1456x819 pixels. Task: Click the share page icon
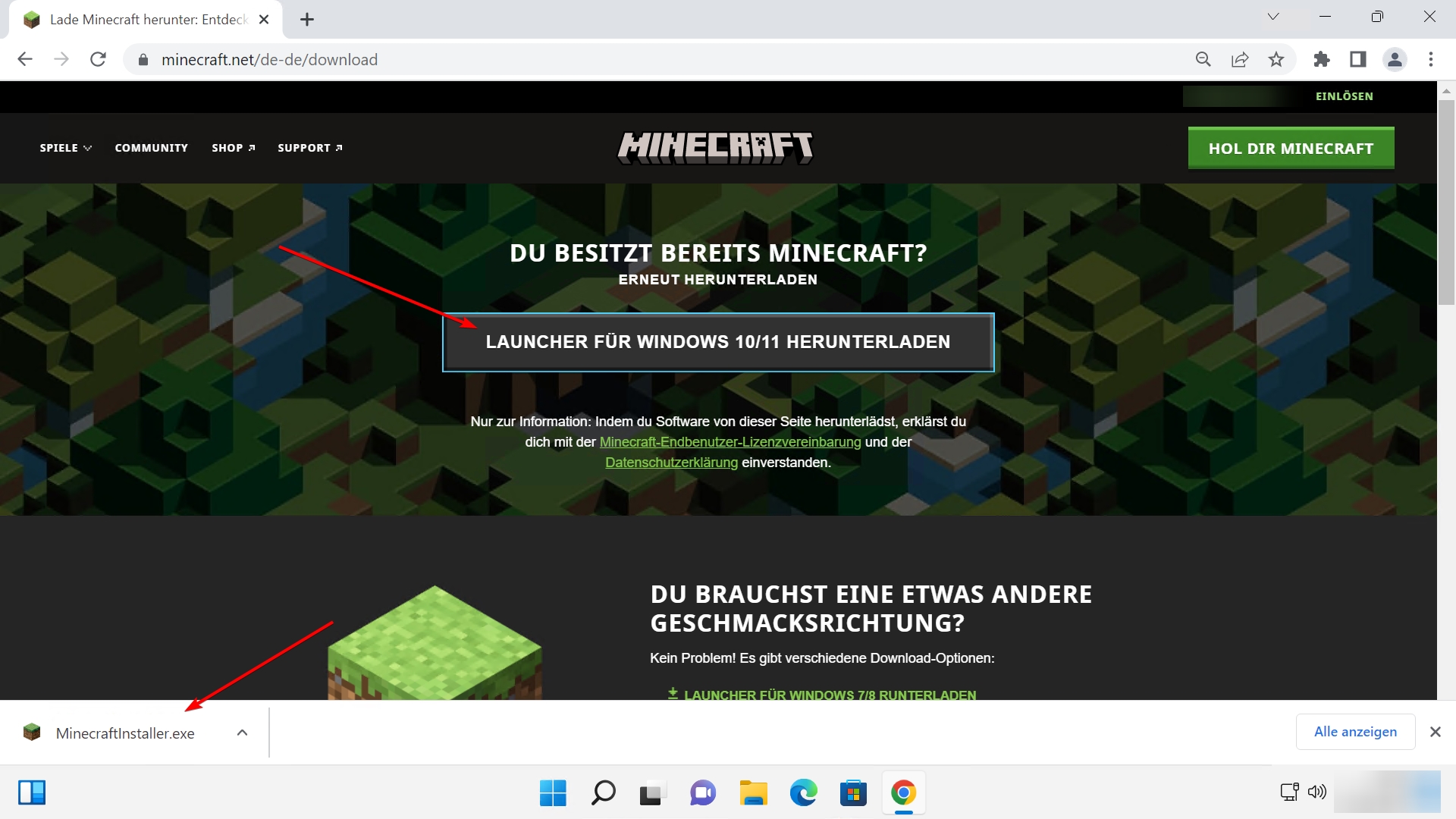(x=1240, y=59)
